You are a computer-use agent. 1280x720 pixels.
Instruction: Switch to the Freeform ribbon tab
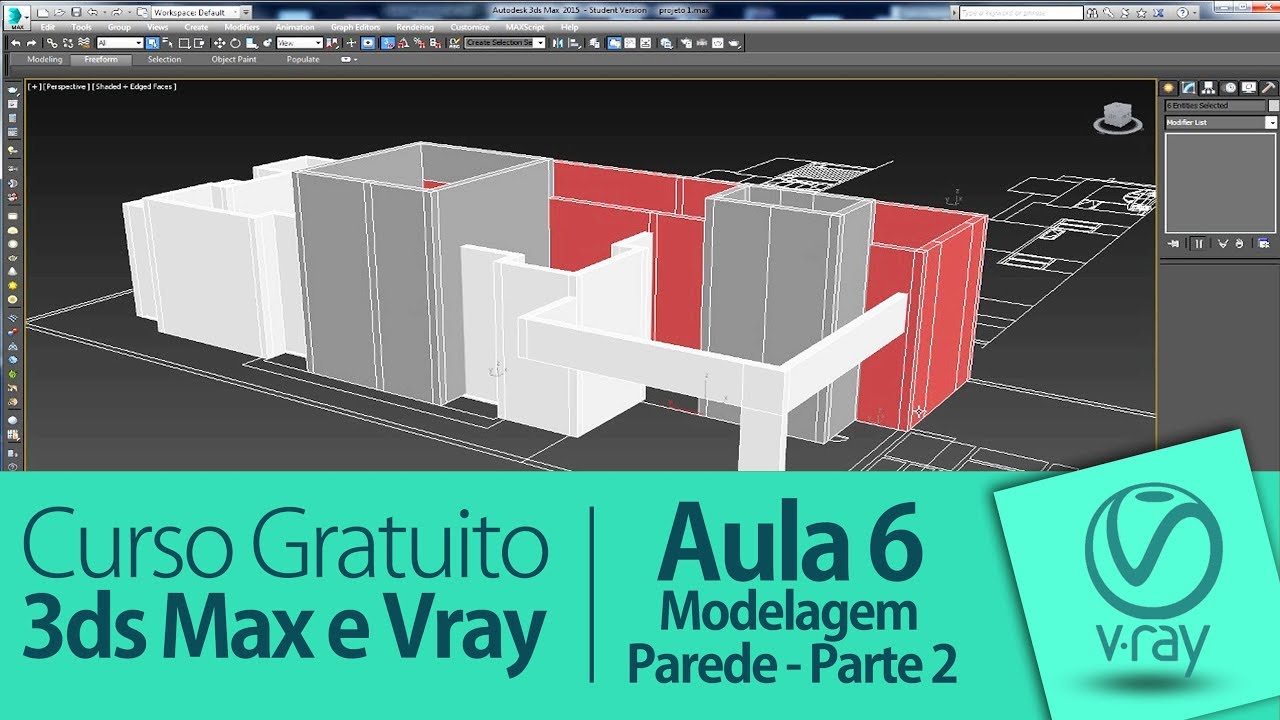[x=101, y=59]
